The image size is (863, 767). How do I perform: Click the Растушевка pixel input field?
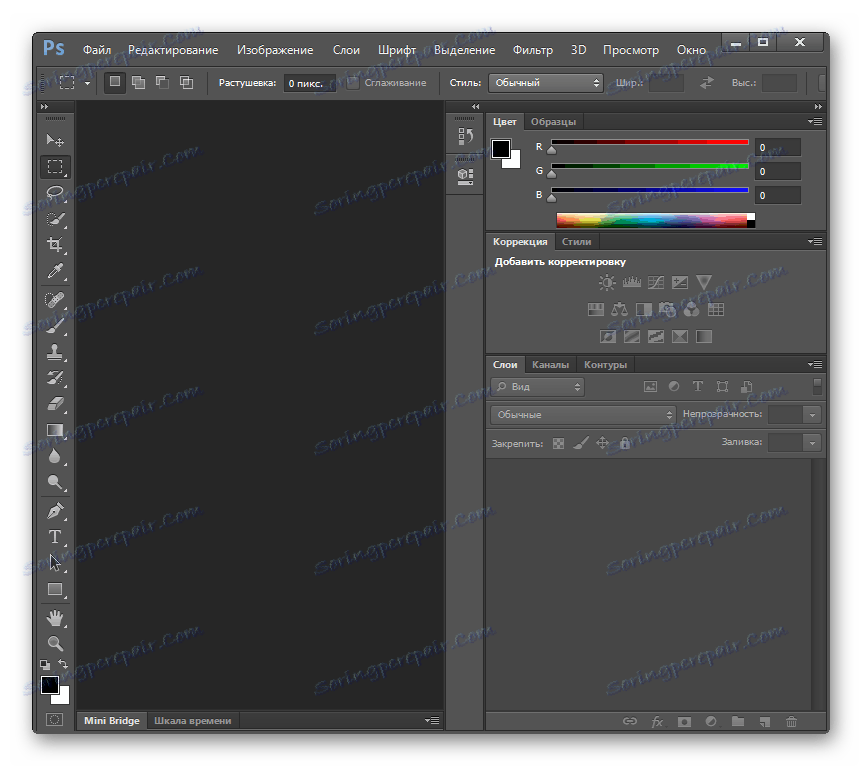click(308, 83)
